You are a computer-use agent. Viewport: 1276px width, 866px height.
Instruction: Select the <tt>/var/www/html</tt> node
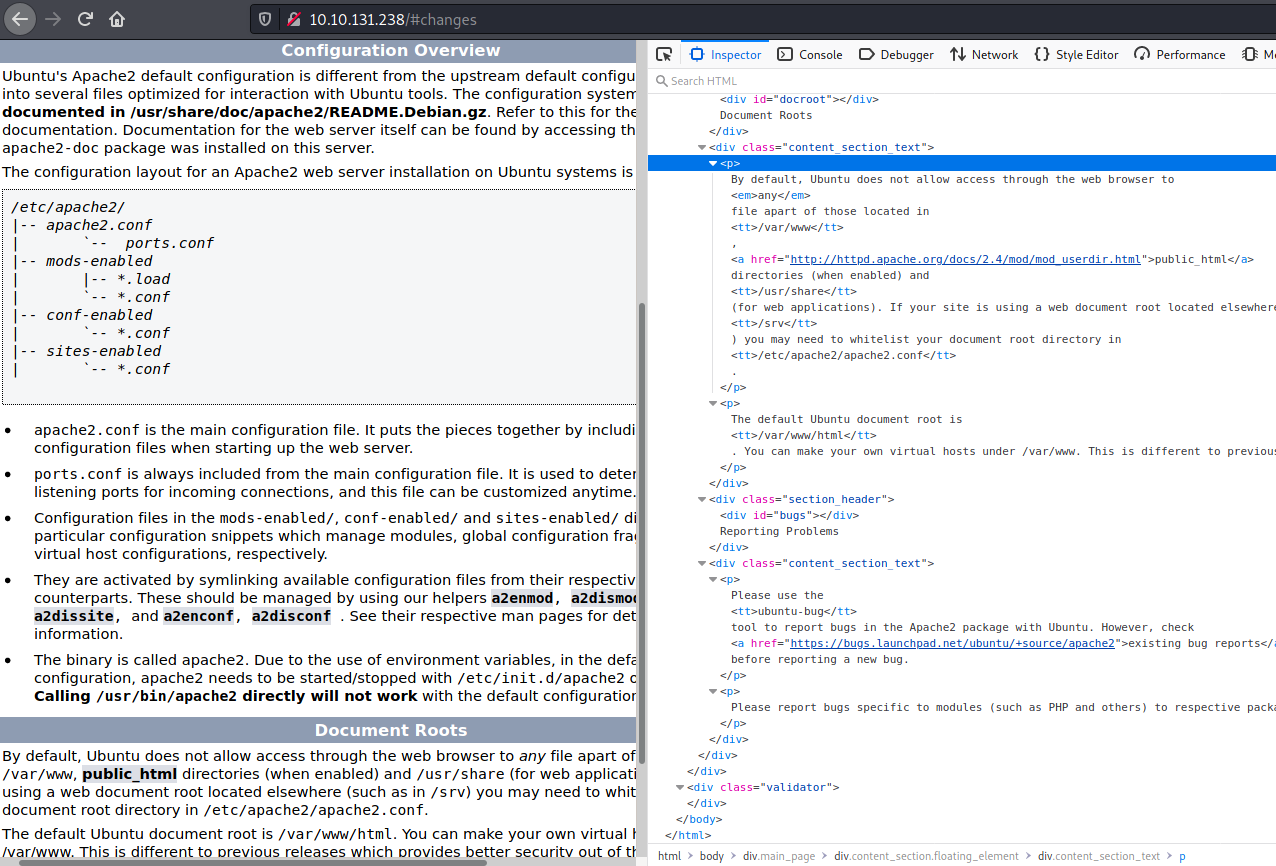click(x=803, y=435)
